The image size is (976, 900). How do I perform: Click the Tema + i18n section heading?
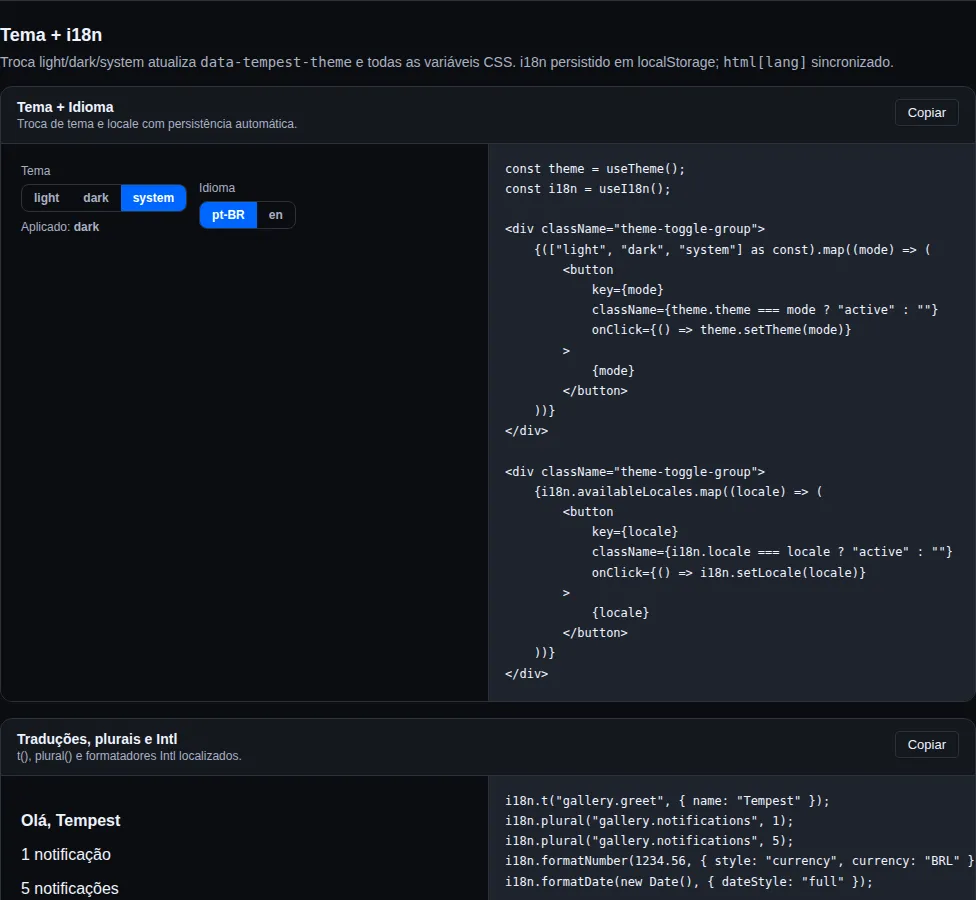pyautogui.click(x=51, y=35)
